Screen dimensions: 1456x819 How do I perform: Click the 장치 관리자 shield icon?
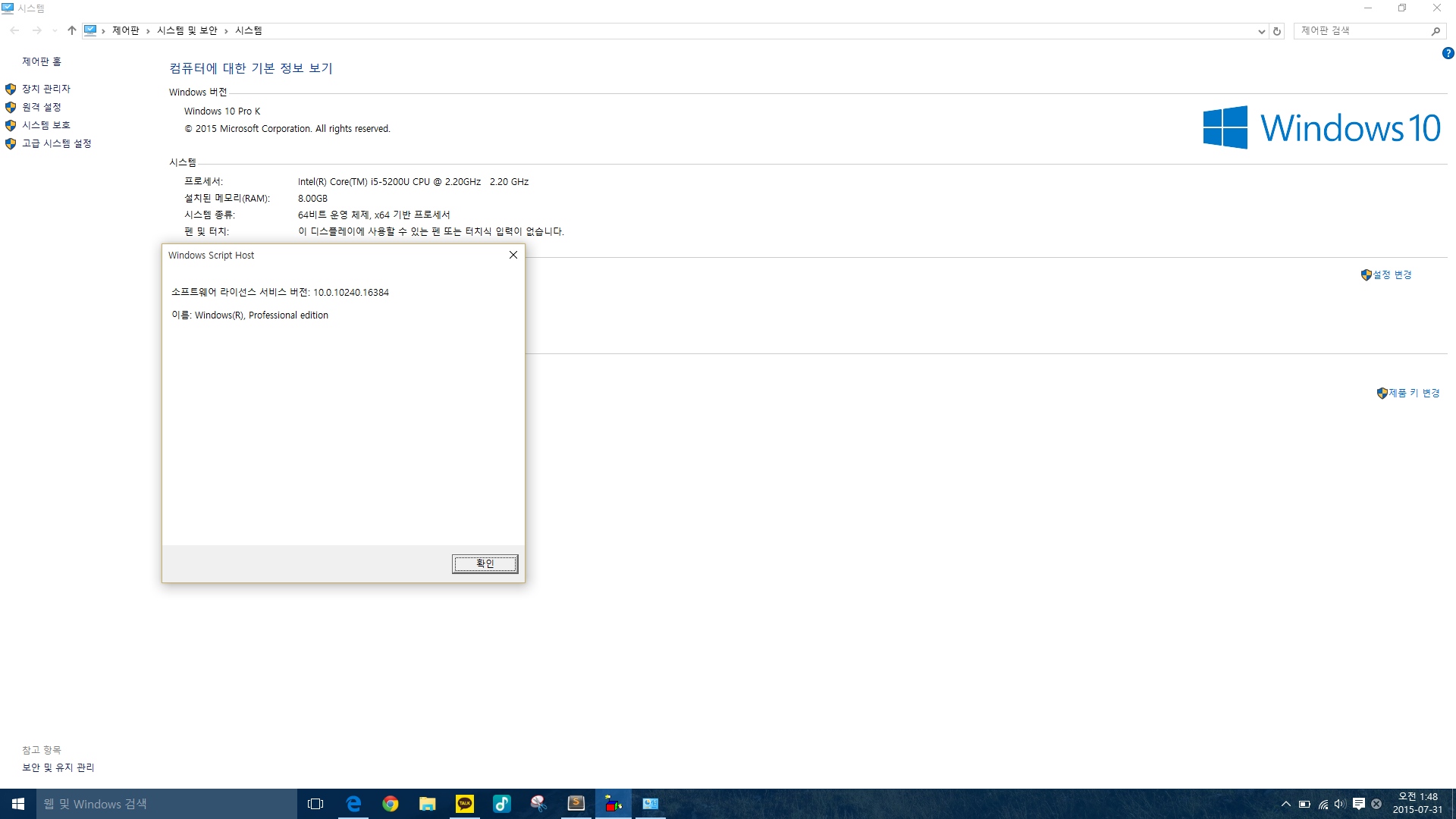[x=11, y=89]
